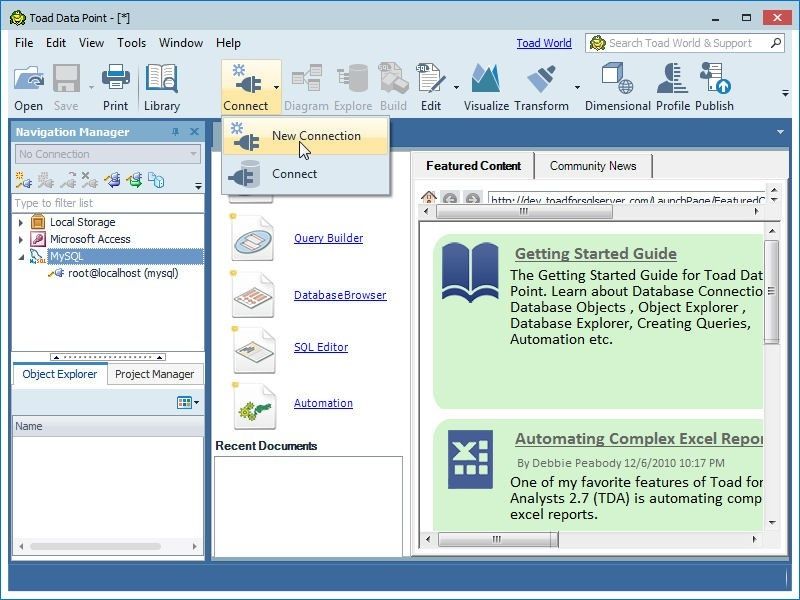Open the Getting Started Guide link
The width and height of the screenshot is (800, 600).
596,253
